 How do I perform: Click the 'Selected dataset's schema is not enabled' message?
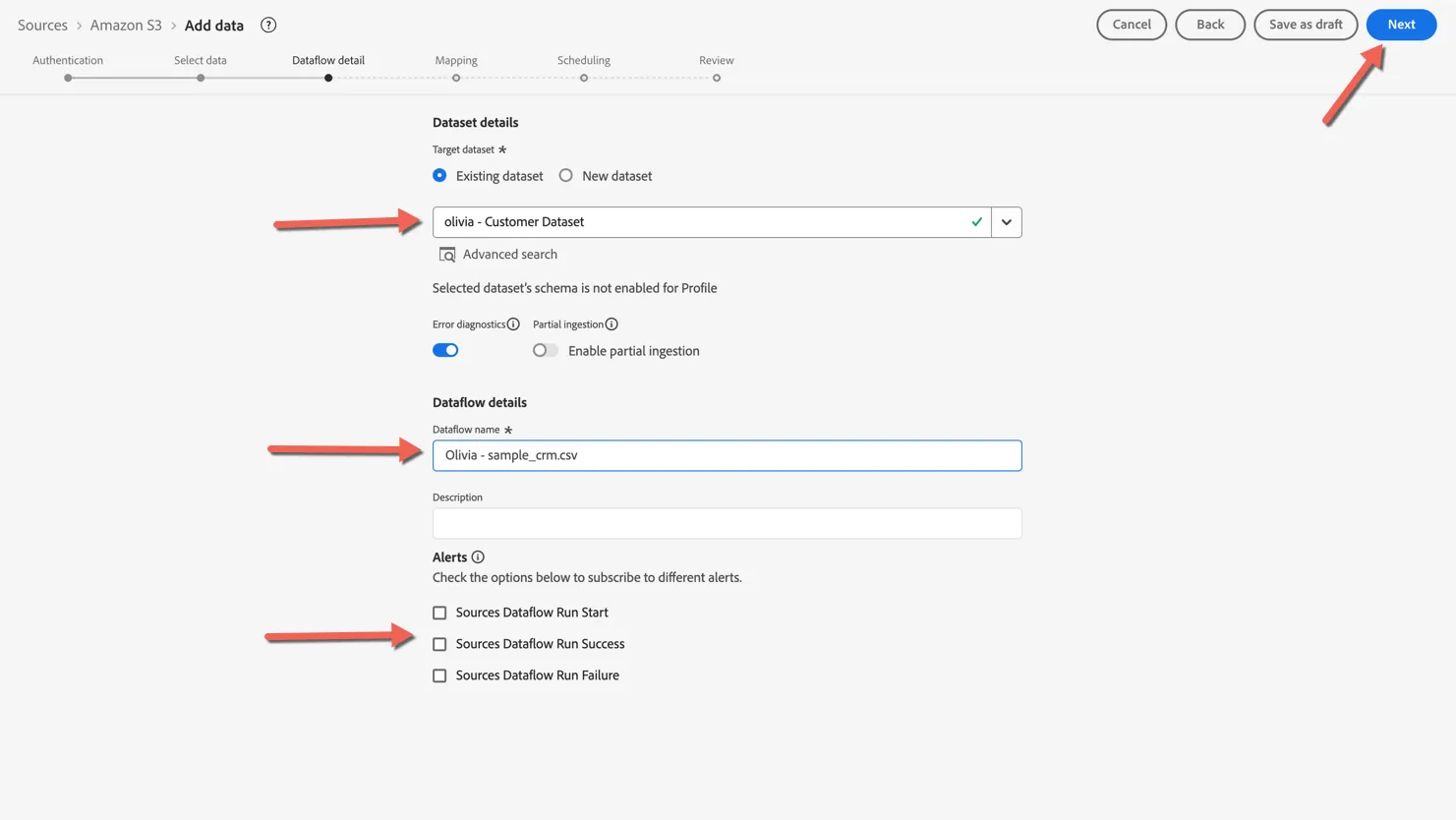click(575, 288)
